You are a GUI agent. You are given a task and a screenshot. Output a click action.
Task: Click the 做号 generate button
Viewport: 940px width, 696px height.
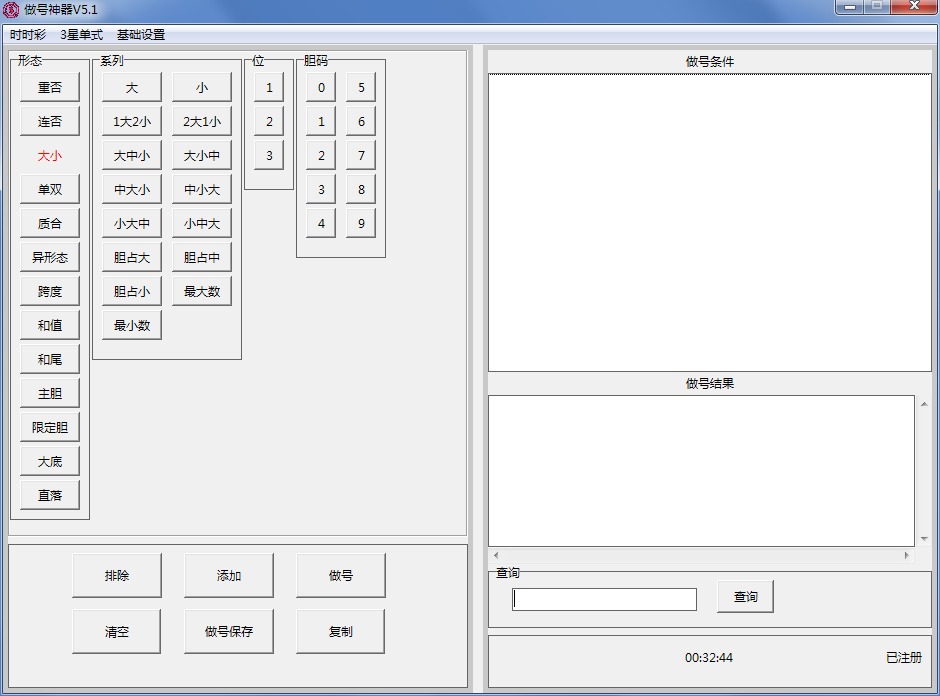pyautogui.click(x=340, y=576)
